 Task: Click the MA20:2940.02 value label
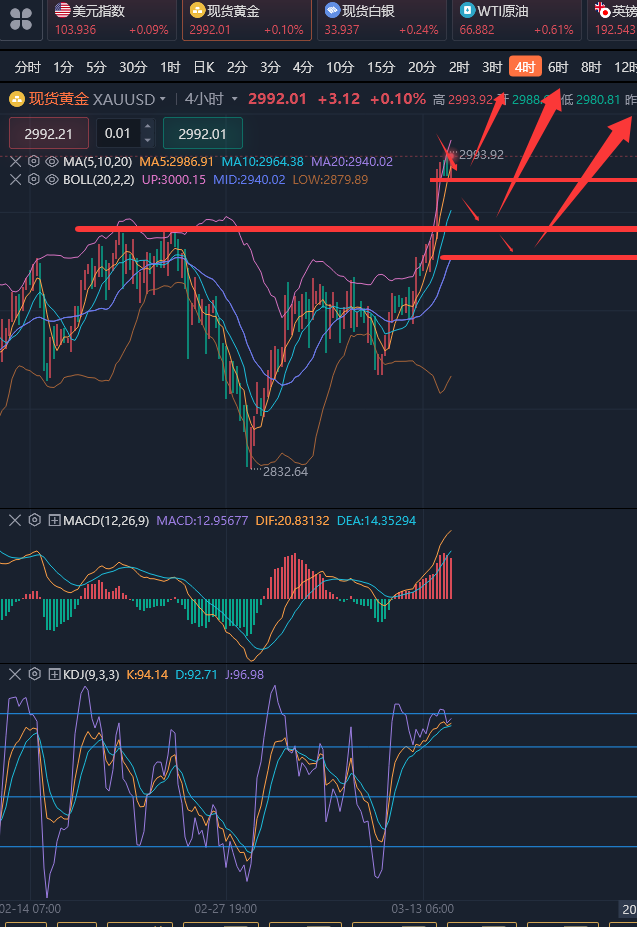[x=352, y=161]
